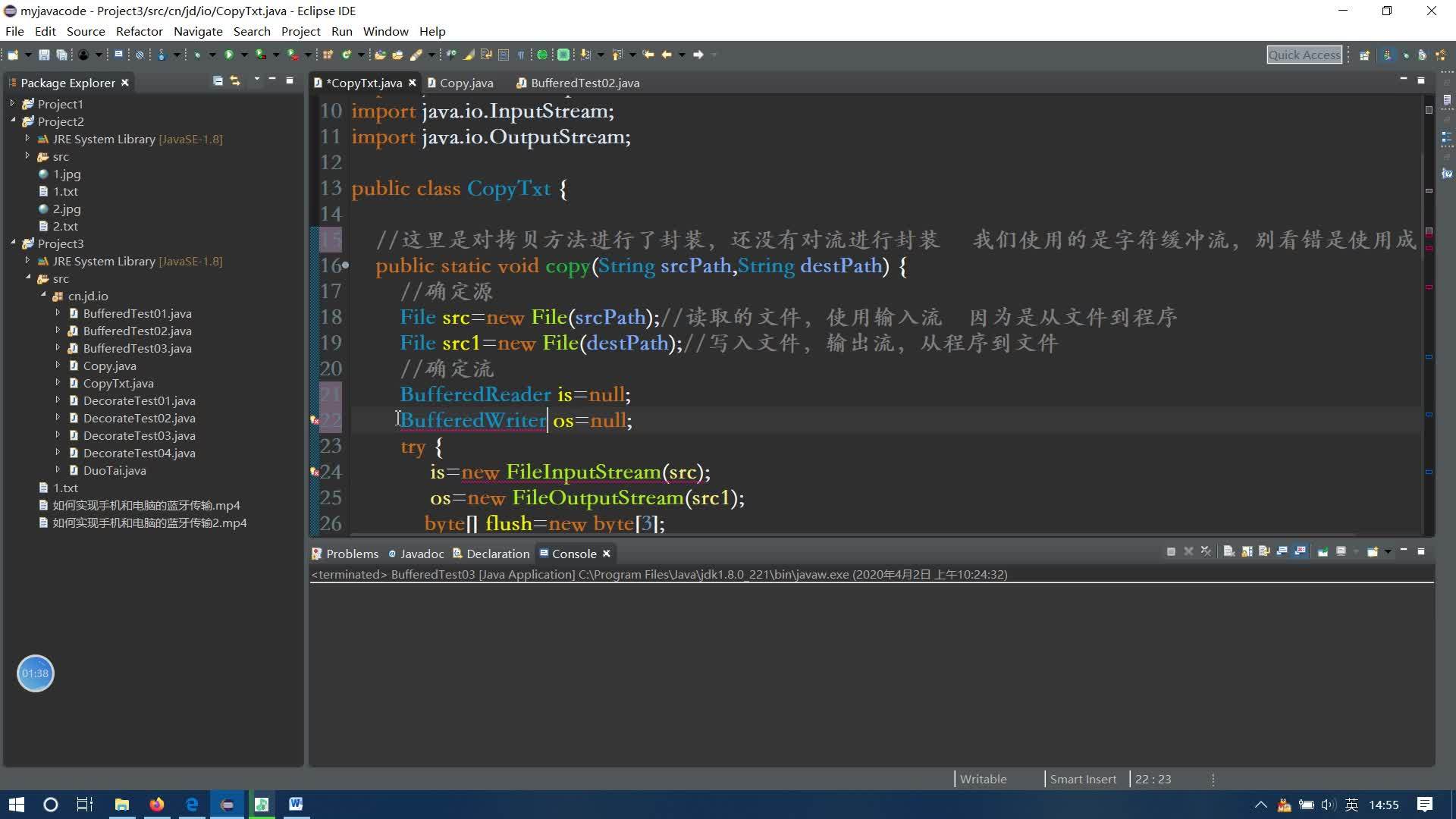This screenshot has height=819, width=1456.
Task: Click the Last Edit Location arrow
Action: click(648, 55)
